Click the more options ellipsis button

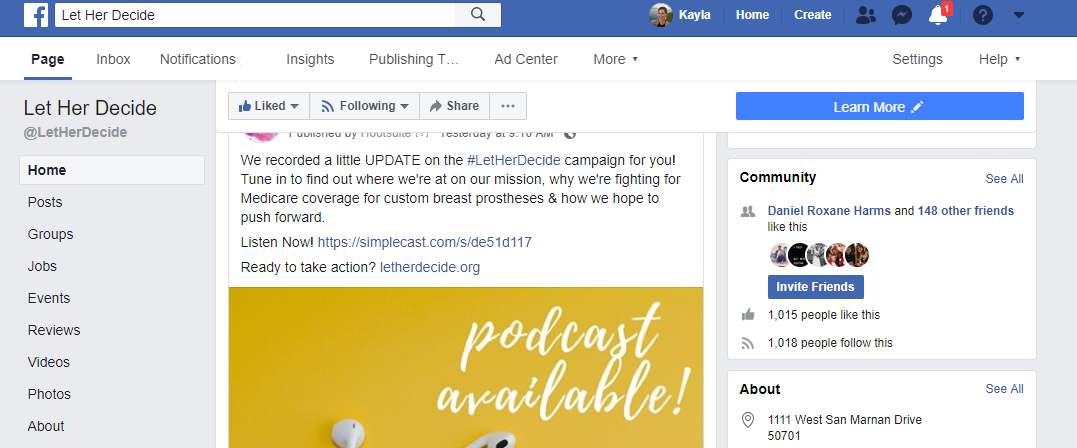tap(508, 106)
